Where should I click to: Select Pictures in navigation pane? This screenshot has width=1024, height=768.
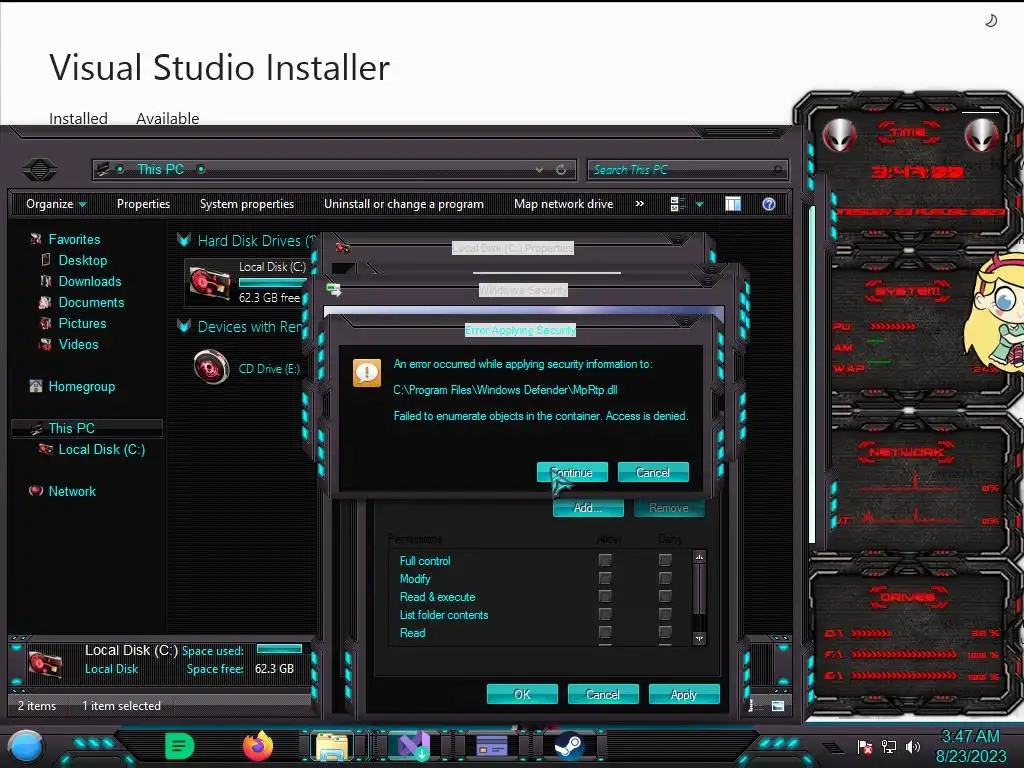82,323
